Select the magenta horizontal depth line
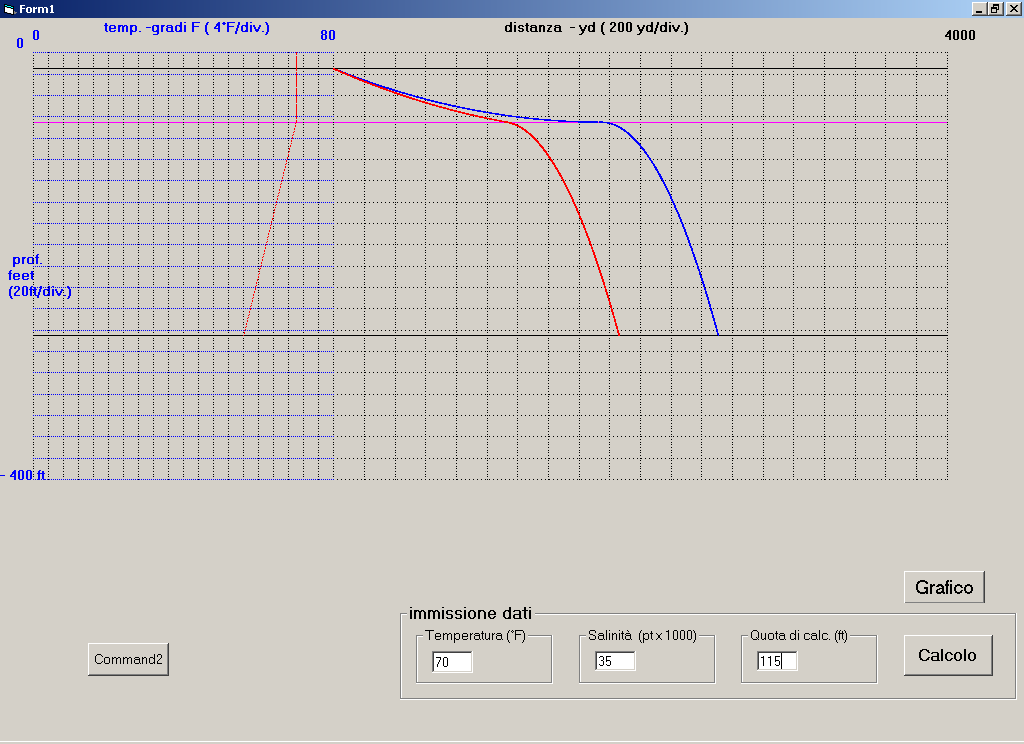The image size is (1024, 744). coord(800,122)
